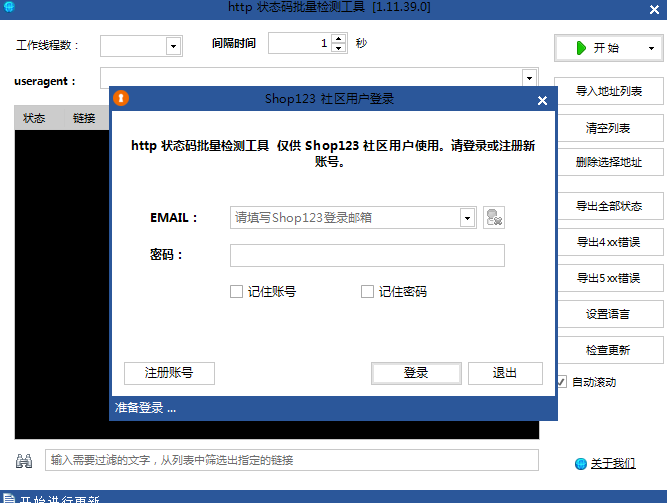
Task: Open the EMAIL history dropdown arrow
Action: (467, 218)
